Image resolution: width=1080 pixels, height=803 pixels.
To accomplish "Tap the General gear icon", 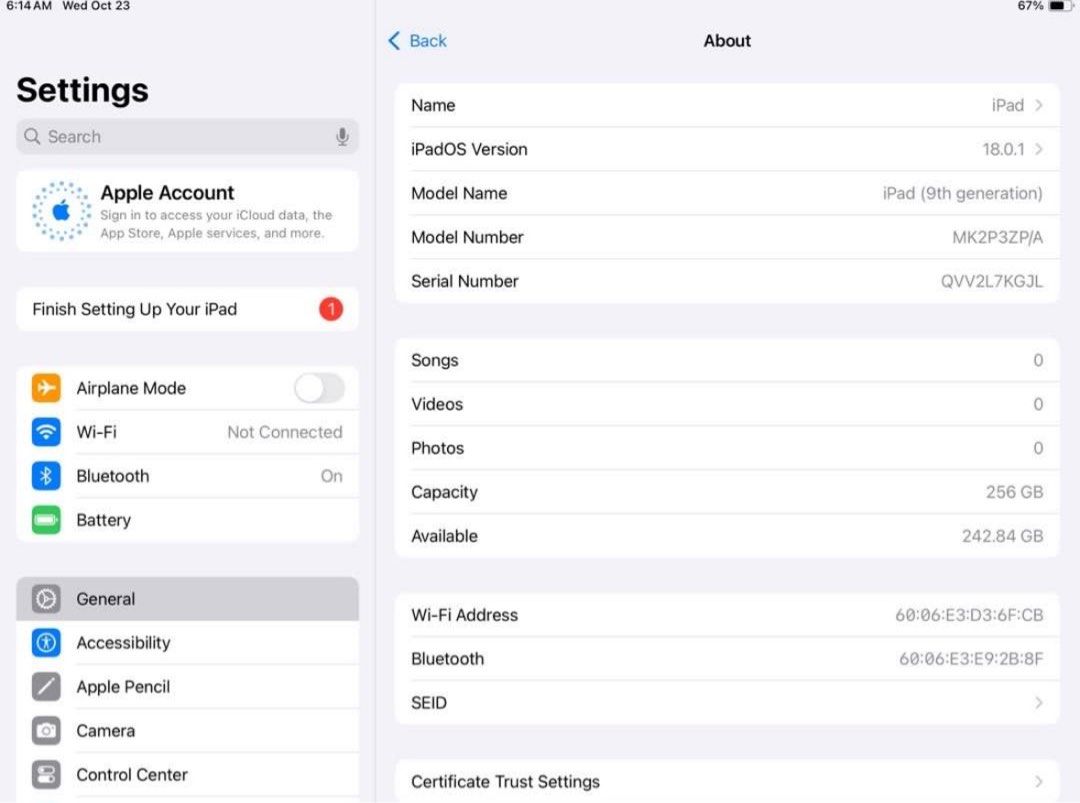I will click(46, 598).
